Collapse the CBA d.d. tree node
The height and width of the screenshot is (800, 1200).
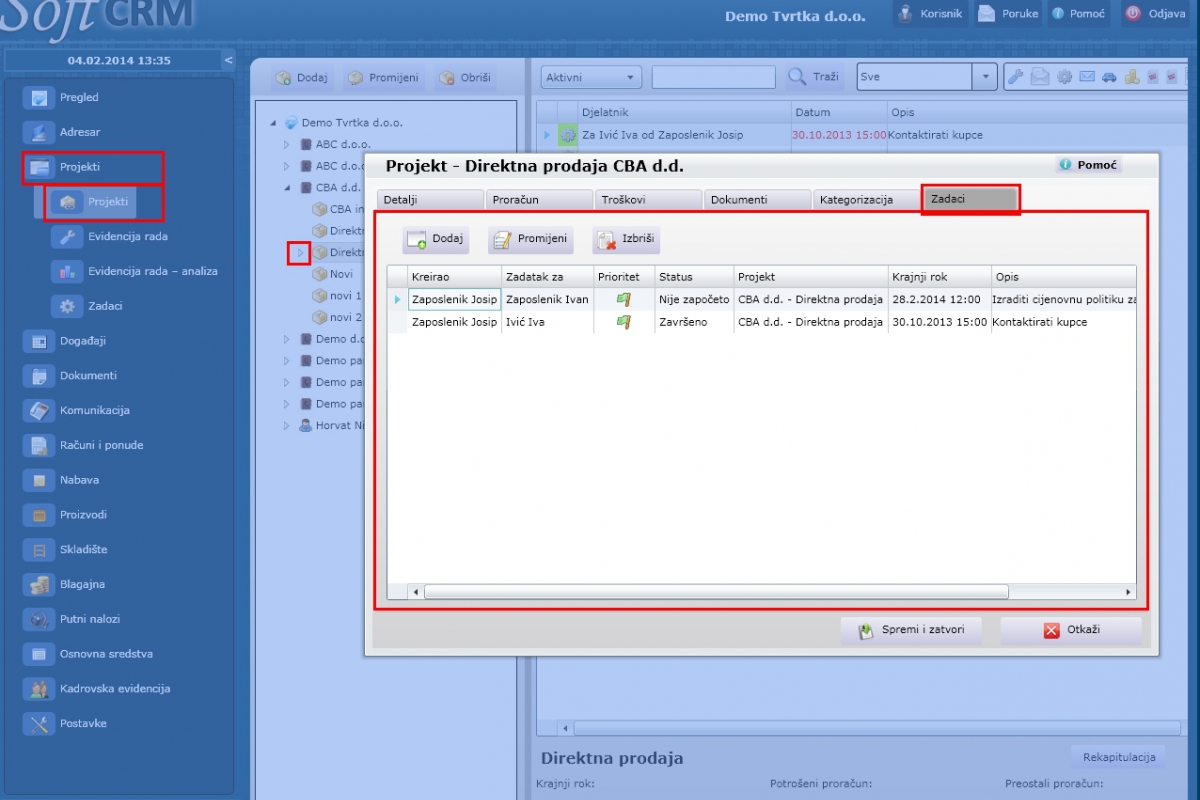287,187
